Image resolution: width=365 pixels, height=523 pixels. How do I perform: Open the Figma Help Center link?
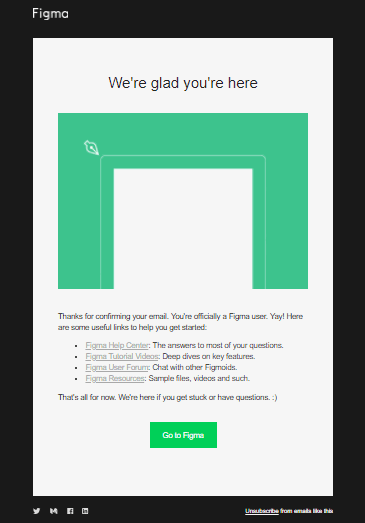point(117,345)
